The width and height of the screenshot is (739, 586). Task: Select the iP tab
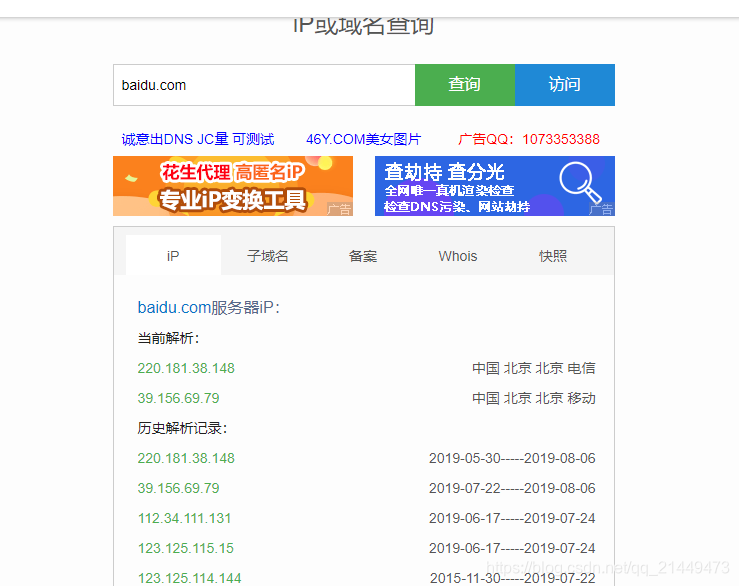coord(173,256)
